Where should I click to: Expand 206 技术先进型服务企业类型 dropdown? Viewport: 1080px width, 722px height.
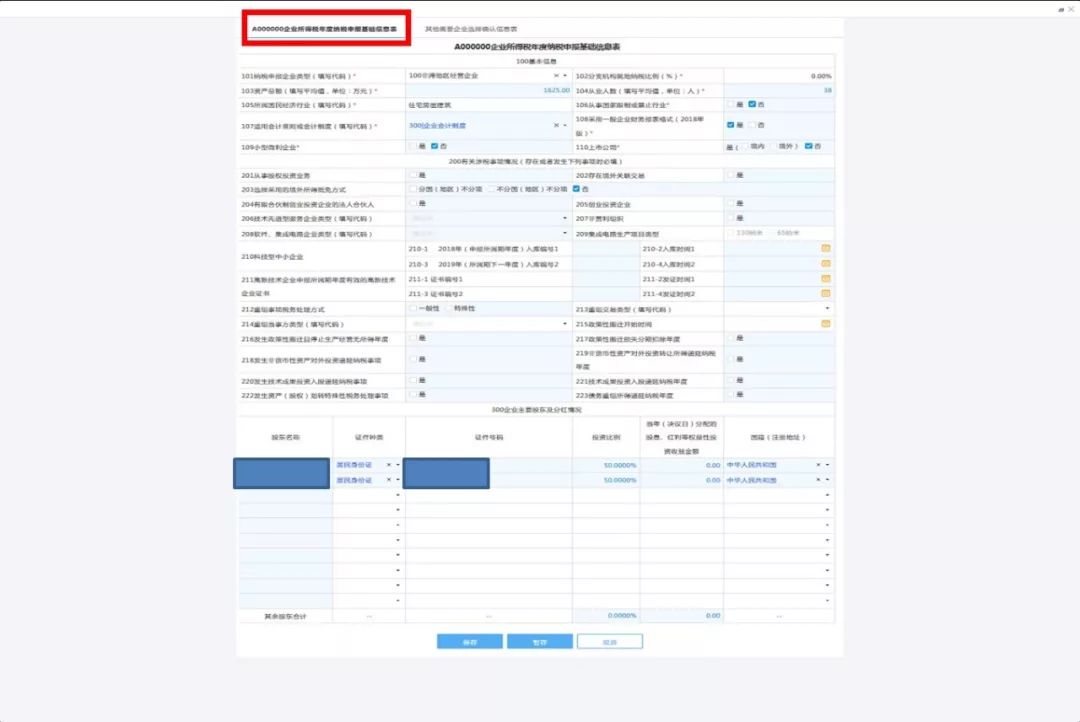[x=564, y=218]
